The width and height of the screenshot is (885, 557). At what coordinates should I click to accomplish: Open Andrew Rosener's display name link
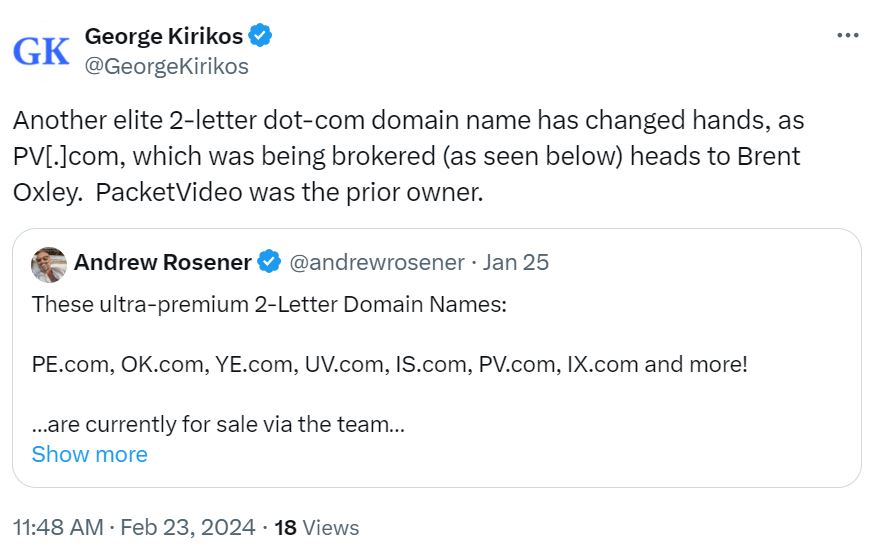[x=162, y=263]
